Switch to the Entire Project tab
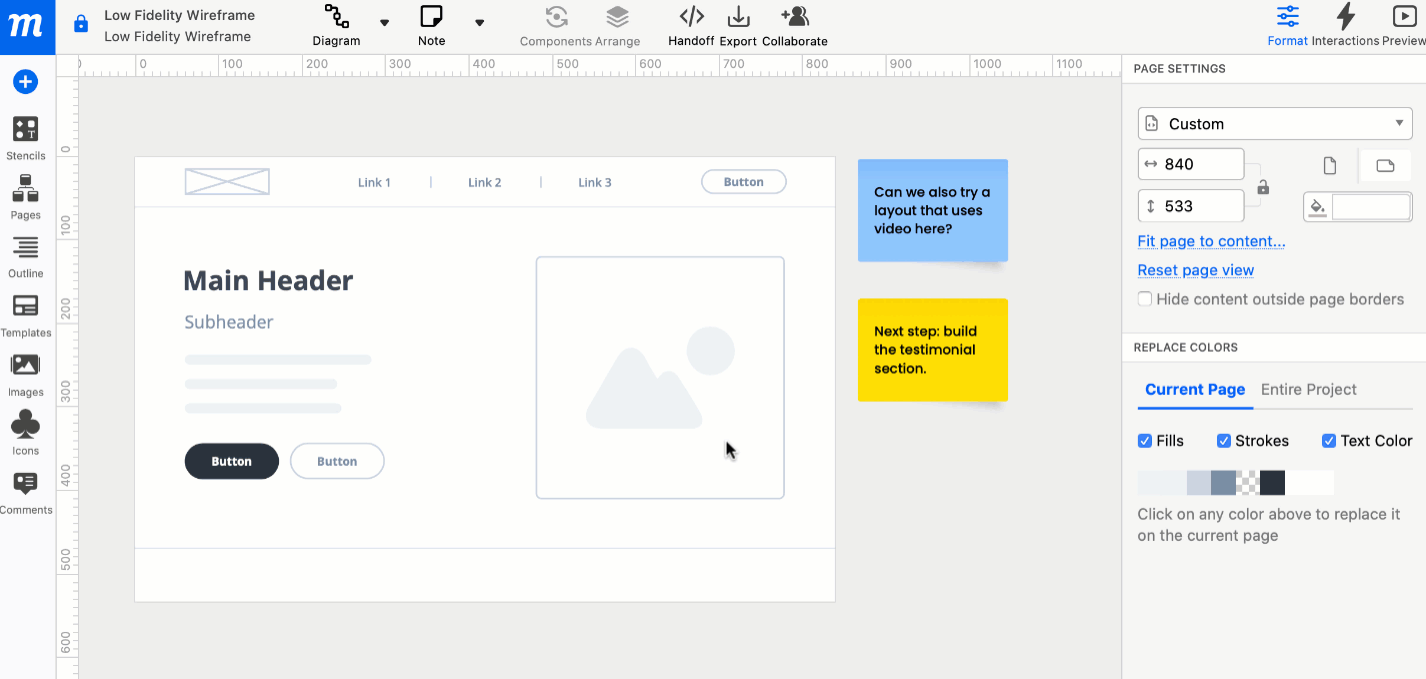This screenshot has width=1426, height=679. click(x=1308, y=390)
